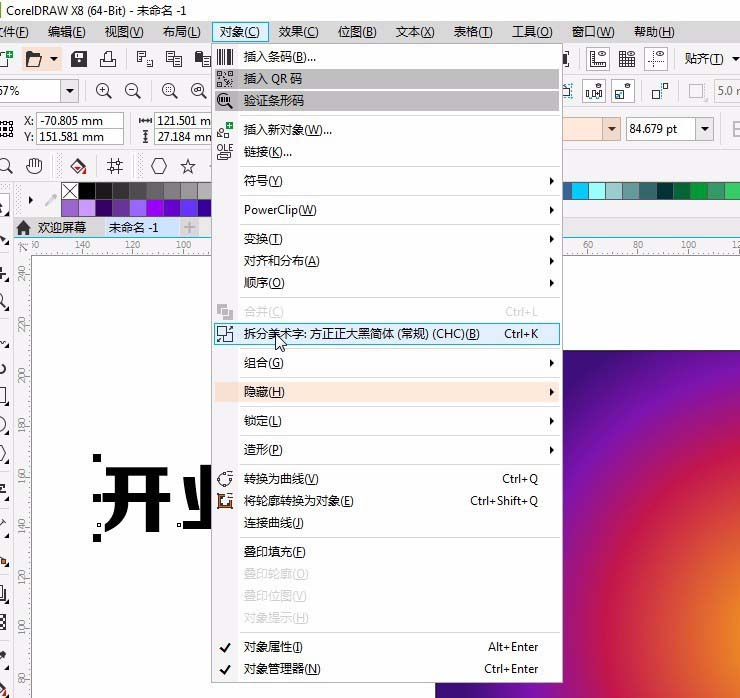The width and height of the screenshot is (740, 698).
Task: Open the Edit (编辑) menu
Action: tap(67, 32)
